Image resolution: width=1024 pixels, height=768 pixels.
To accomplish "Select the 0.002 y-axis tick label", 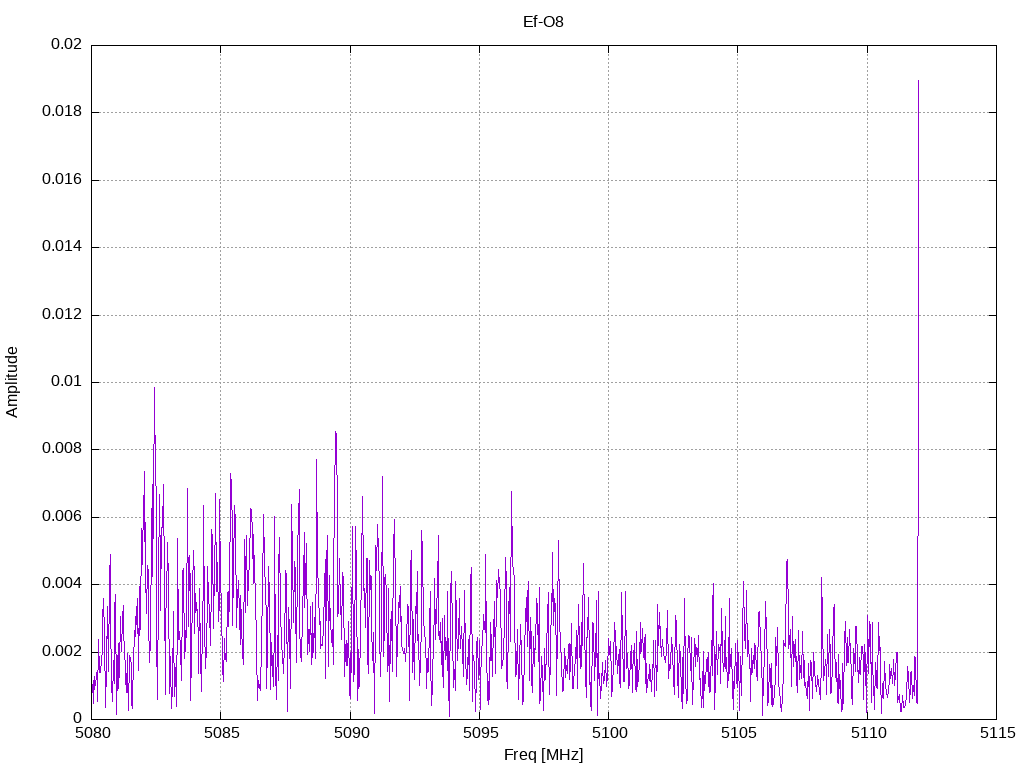I will (x=62, y=652).
